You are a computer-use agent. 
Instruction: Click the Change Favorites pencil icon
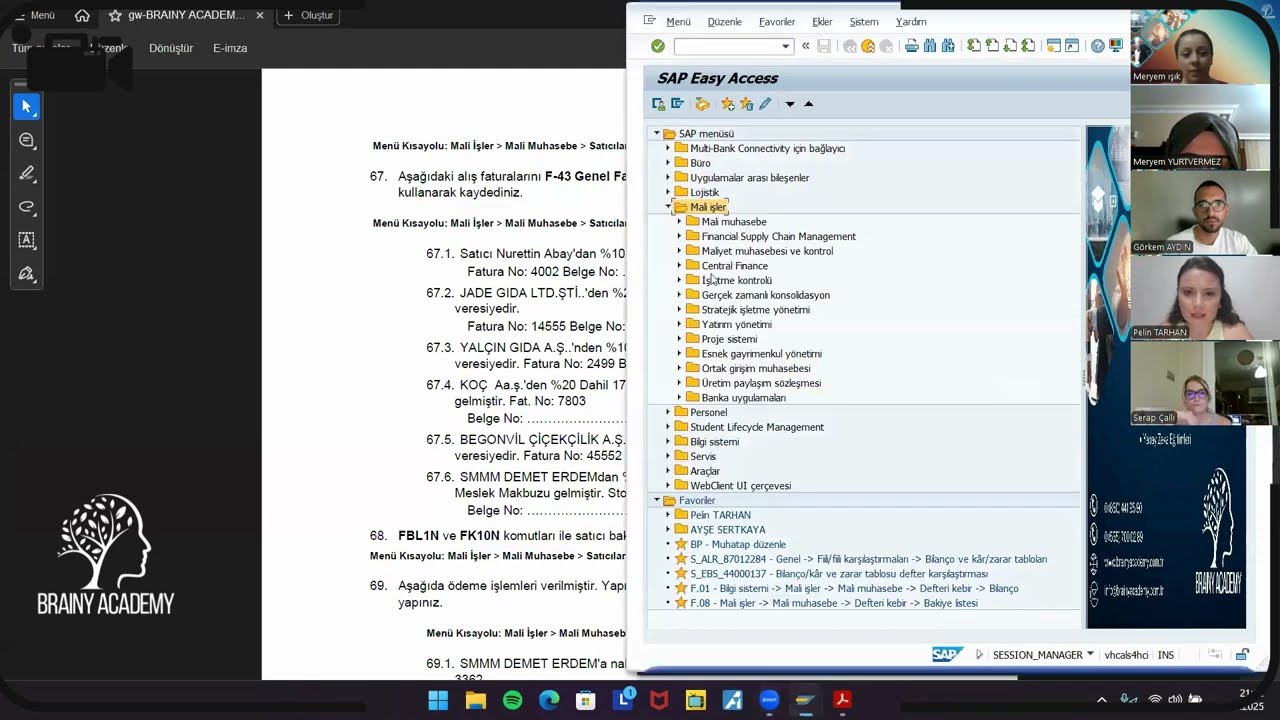pos(765,104)
